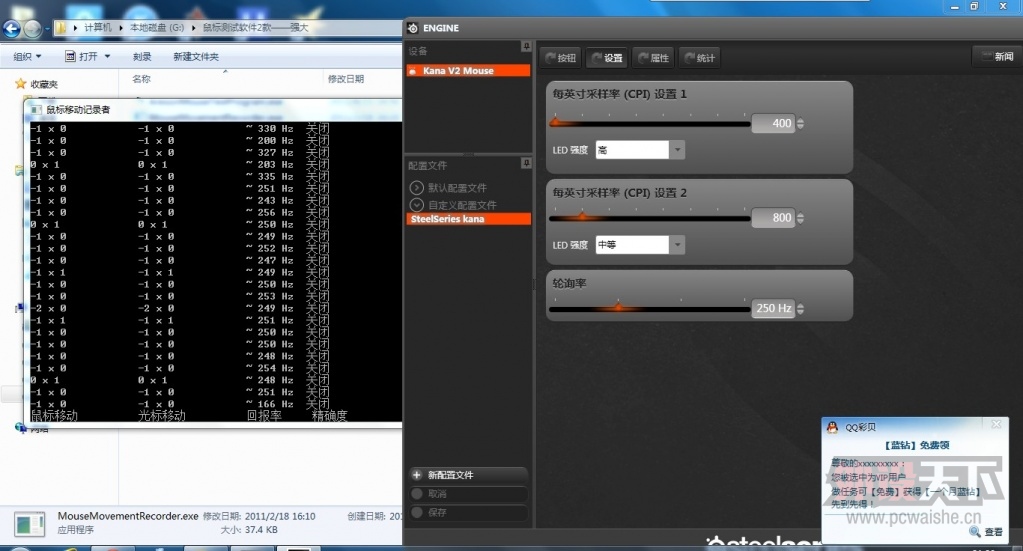Screen dimensions: 1023x551
Task: Select the SteelSeries kana profile
Action: pos(468,219)
